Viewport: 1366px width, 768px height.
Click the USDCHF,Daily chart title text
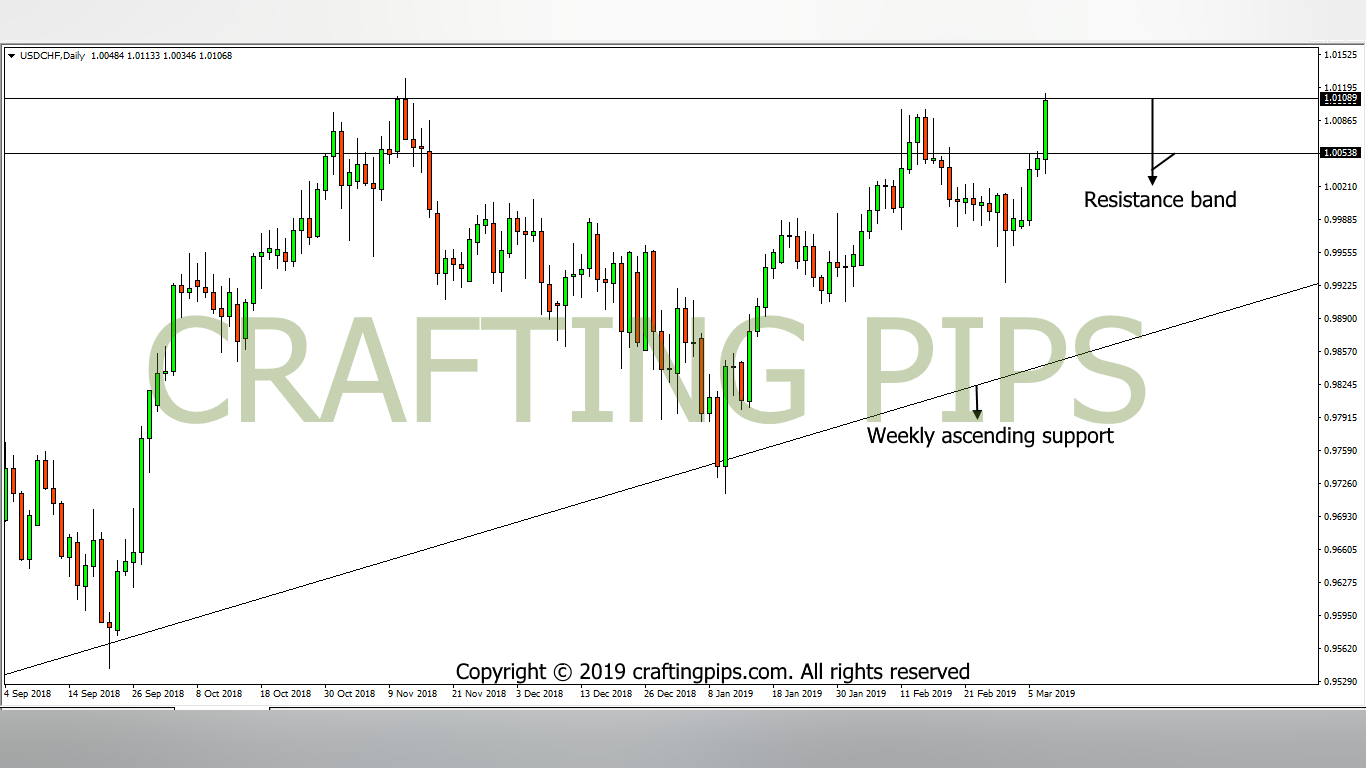click(51, 56)
